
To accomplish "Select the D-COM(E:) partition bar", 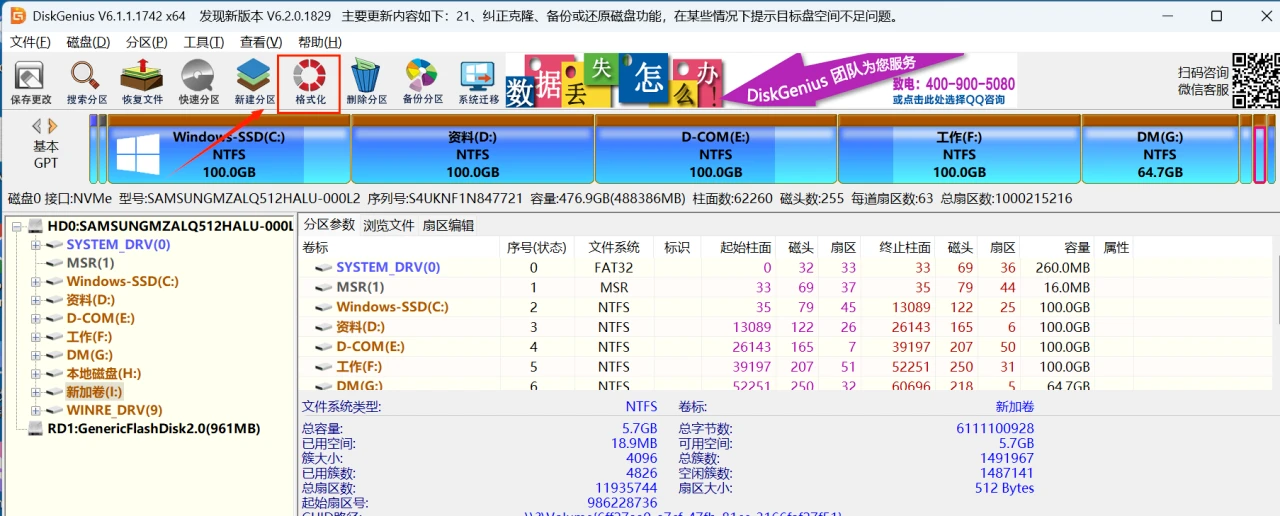I will pos(716,148).
